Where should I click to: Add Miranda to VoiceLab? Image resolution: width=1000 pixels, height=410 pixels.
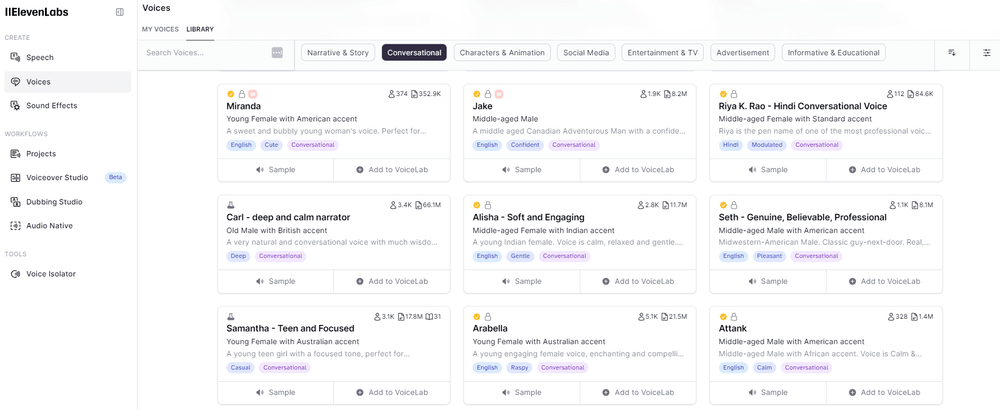pos(392,170)
